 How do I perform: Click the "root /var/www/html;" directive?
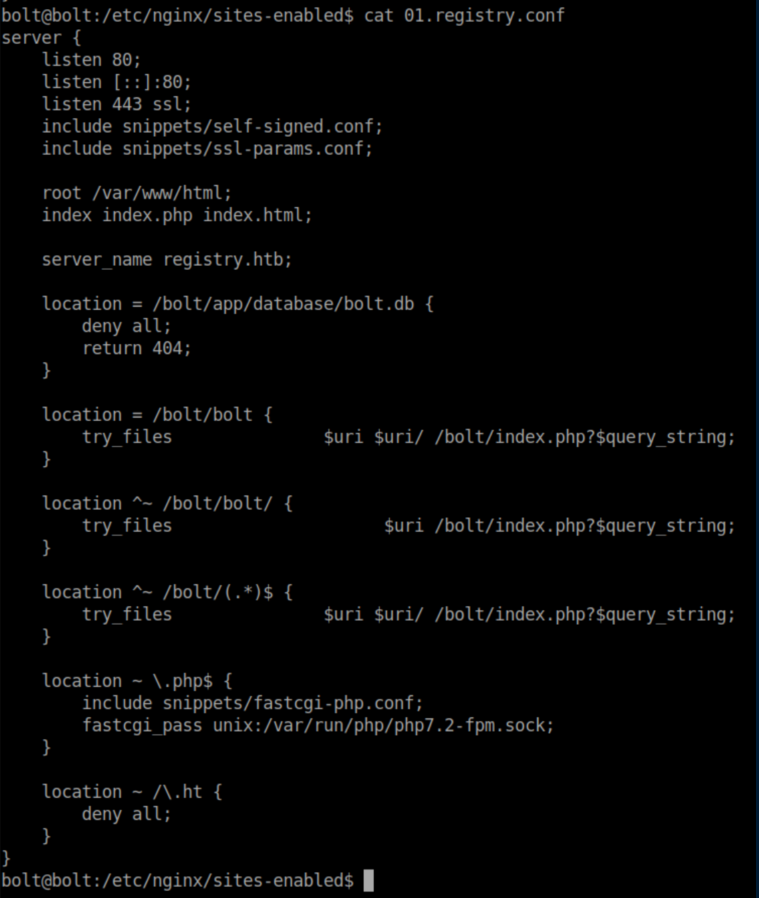136,193
